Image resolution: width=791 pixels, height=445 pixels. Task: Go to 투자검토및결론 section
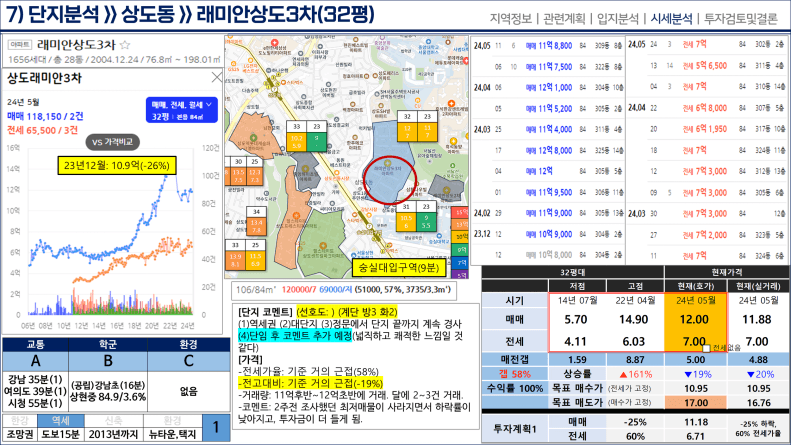[x=741, y=19]
